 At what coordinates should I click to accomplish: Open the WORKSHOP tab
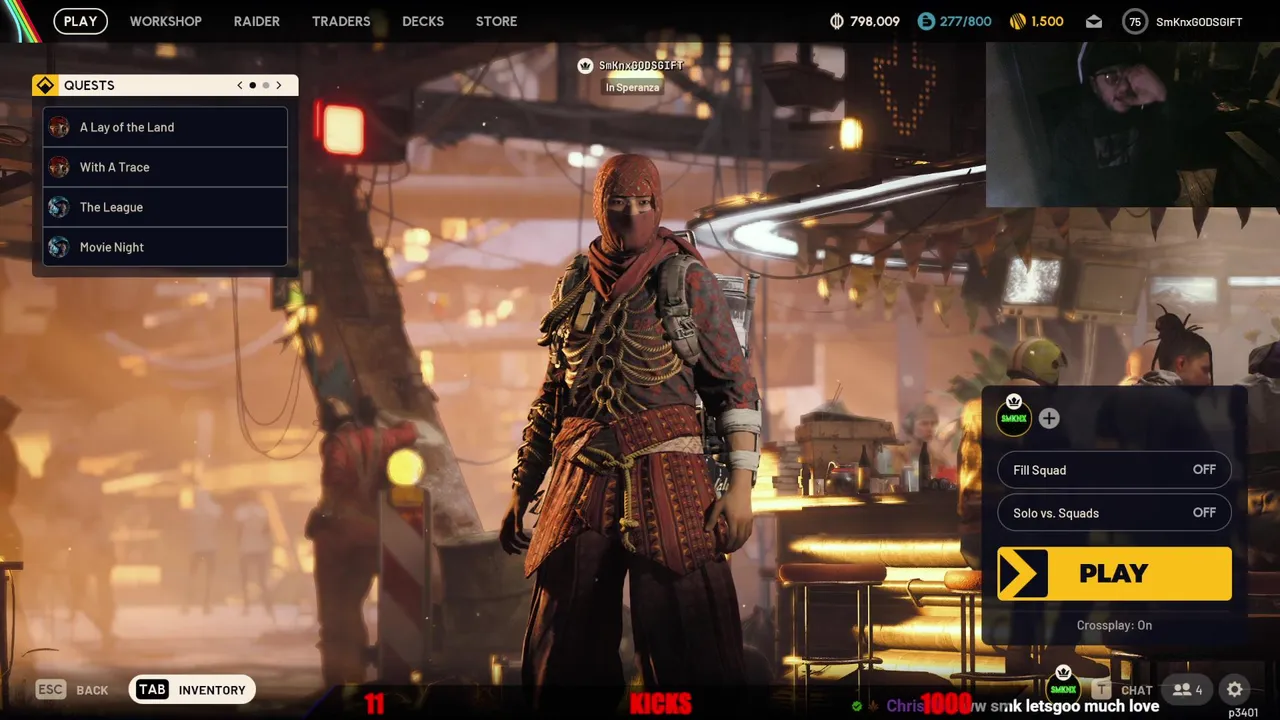(x=165, y=21)
